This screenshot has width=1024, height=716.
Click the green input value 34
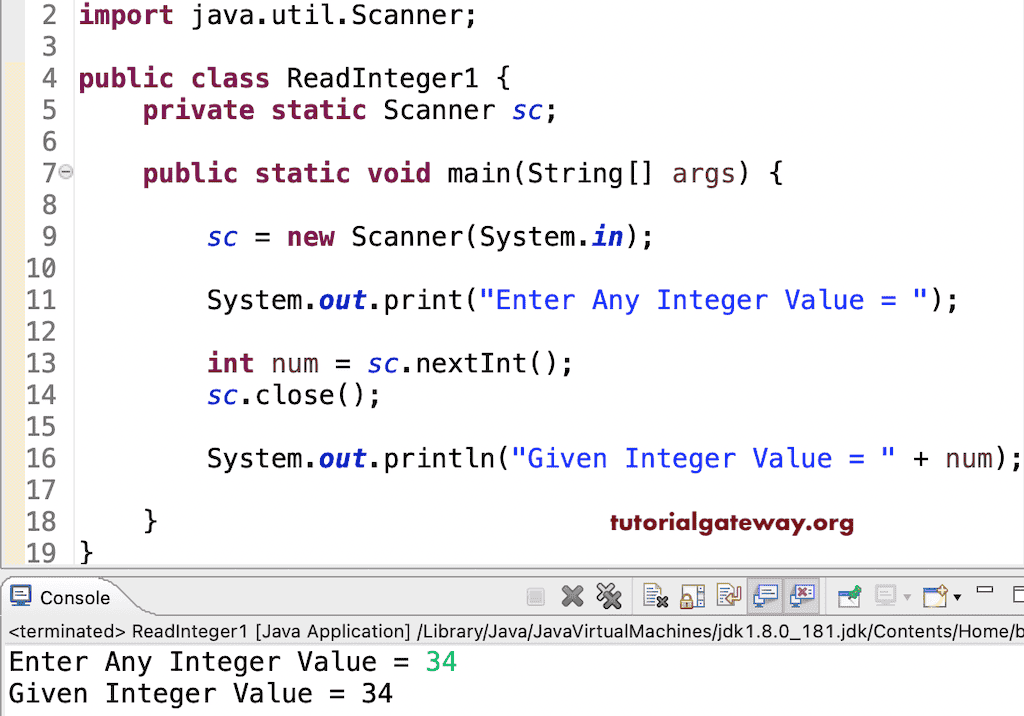pyautogui.click(x=440, y=661)
